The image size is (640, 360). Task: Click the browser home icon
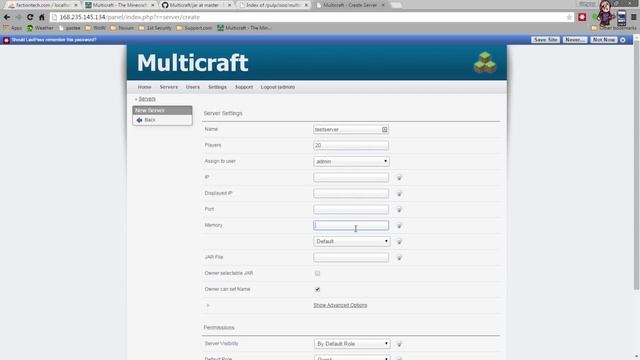[41, 17]
